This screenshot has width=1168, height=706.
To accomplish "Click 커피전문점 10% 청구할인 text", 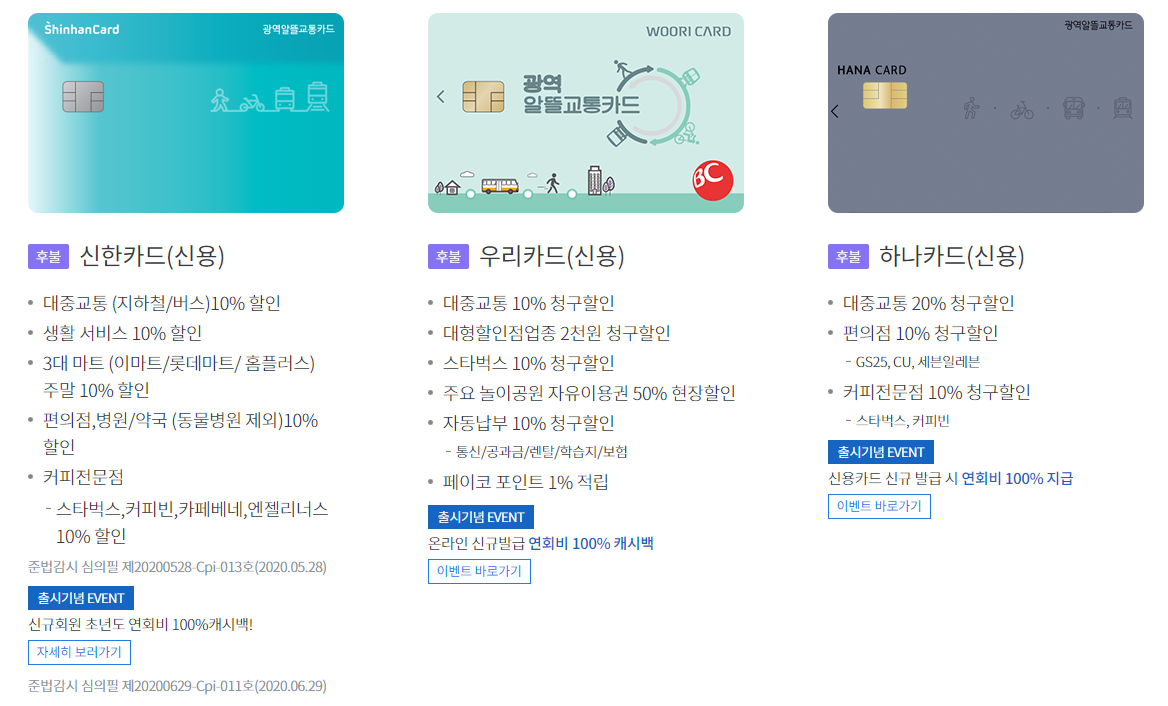I will click(x=936, y=392).
